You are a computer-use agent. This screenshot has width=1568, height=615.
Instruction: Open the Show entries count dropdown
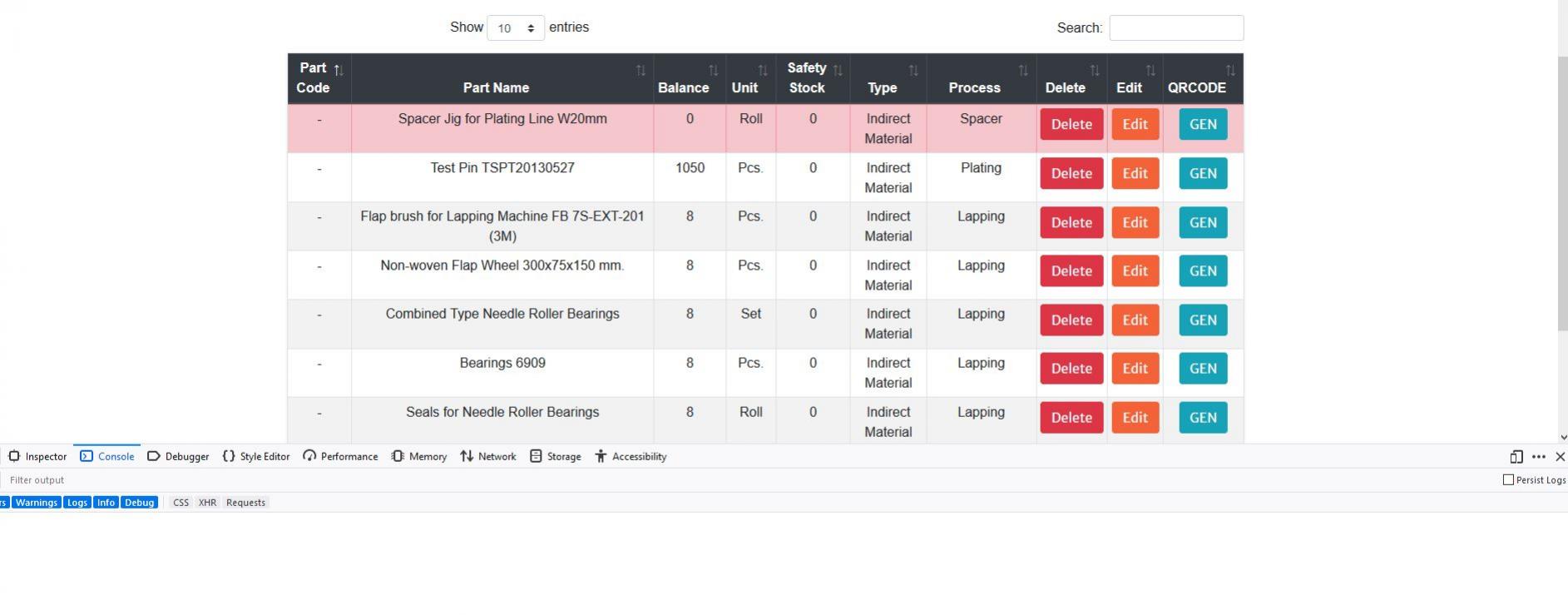[x=516, y=28]
